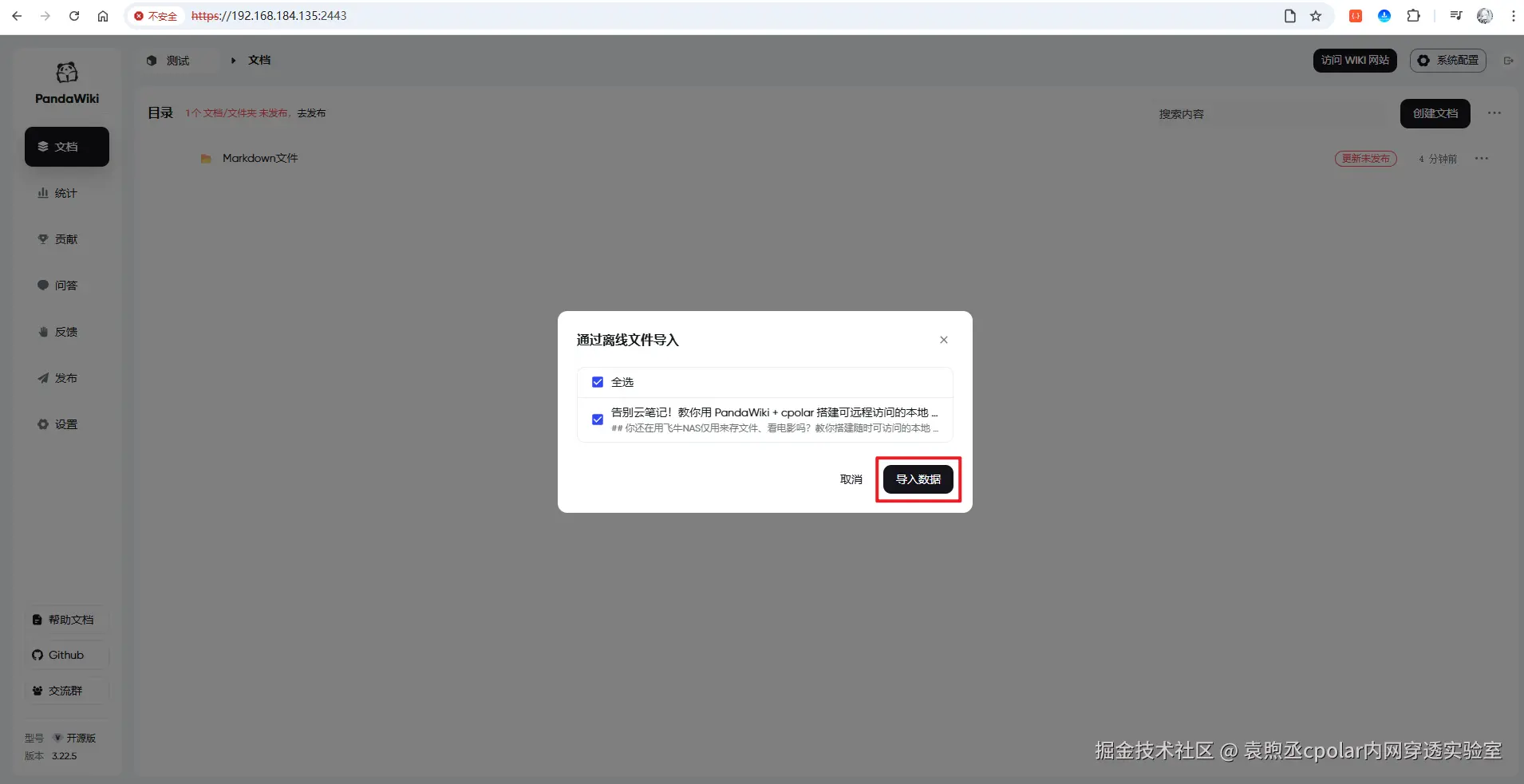Viewport: 1524px width, 784px height.
Task: Uncheck the 告别云笔记 document checkbox
Action: (598, 420)
